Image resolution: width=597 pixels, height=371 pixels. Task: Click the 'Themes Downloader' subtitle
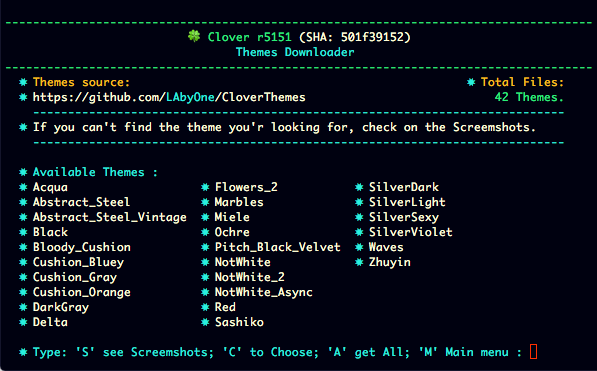(x=295, y=52)
